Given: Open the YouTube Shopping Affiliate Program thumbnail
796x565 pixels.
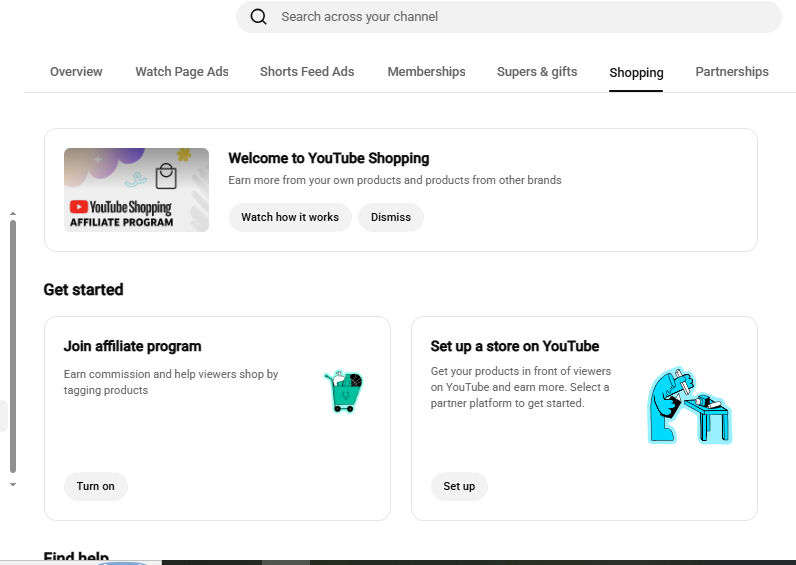Looking at the screenshot, I should tap(136, 190).
